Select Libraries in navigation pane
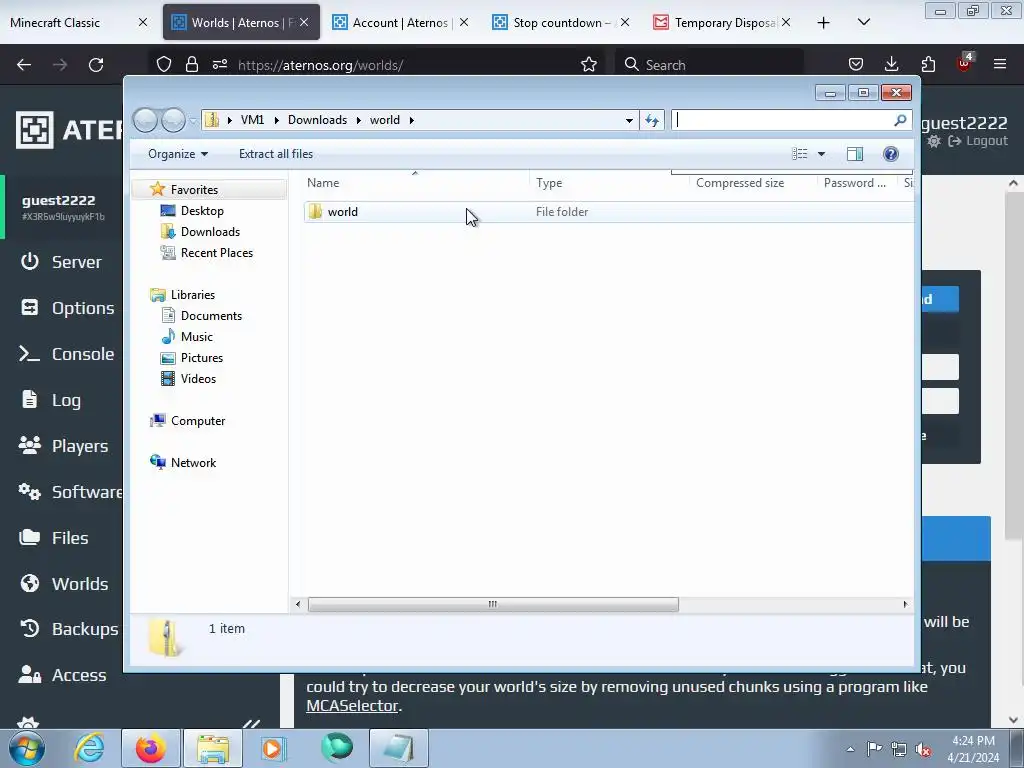The height and width of the screenshot is (768, 1024). pyautogui.click(x=193, y=295)
